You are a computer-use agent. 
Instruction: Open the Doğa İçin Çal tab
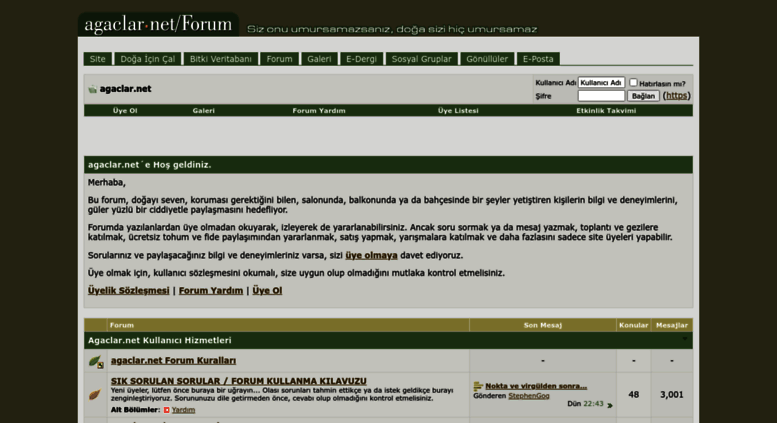point(148,59)
